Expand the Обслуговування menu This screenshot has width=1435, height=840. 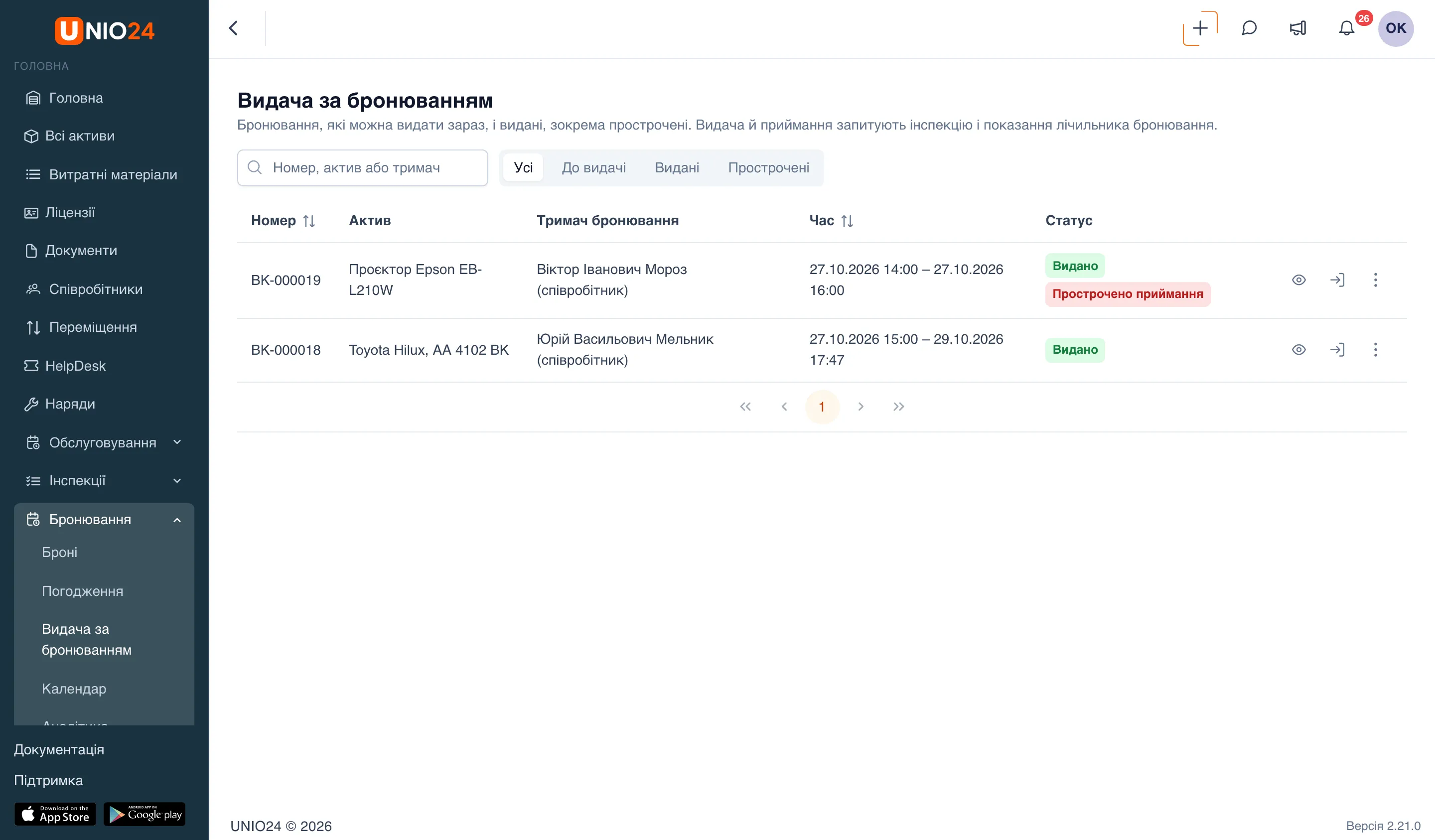[x=104, y=442]
